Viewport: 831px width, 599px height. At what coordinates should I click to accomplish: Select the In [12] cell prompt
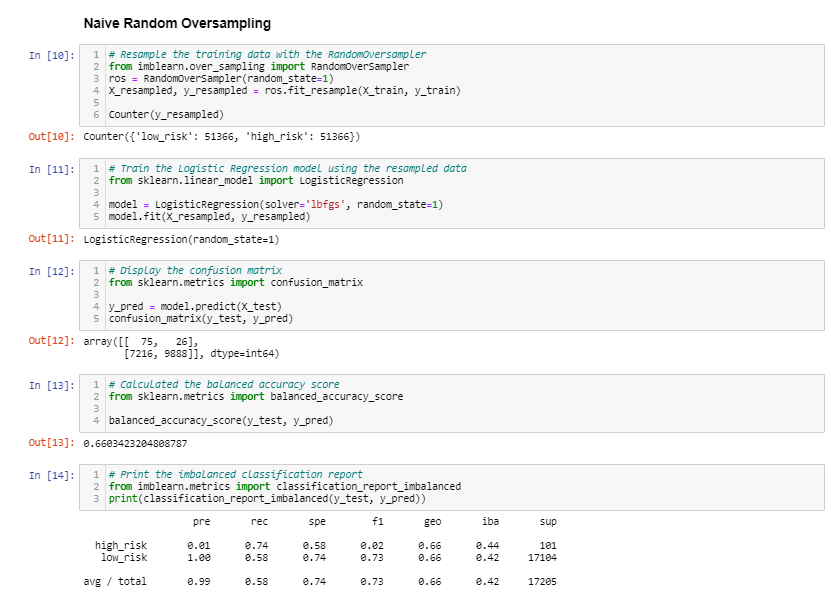coord(52,271)
